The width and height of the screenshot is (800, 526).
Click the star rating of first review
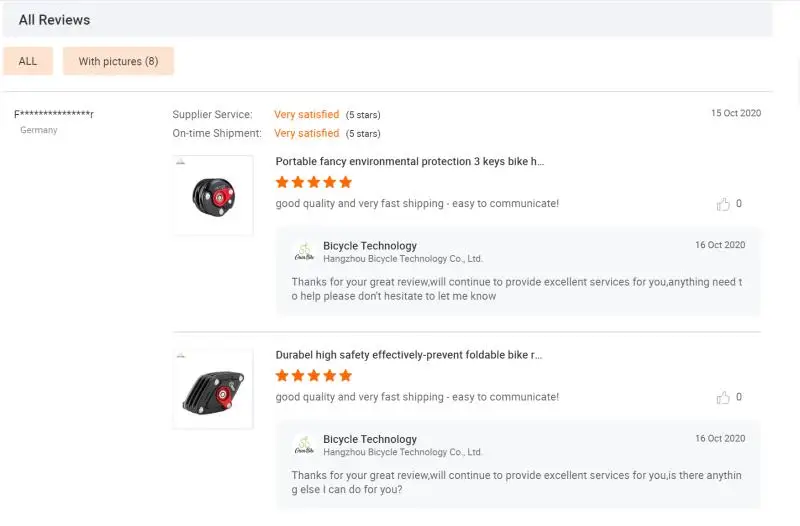click(x=314, y=182)
